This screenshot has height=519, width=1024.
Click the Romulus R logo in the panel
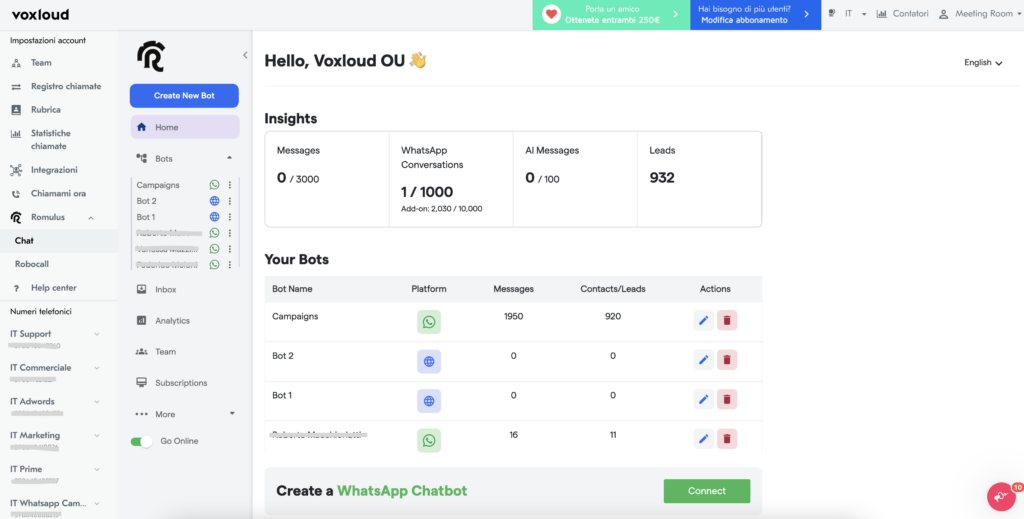click(x=150, y=56)
